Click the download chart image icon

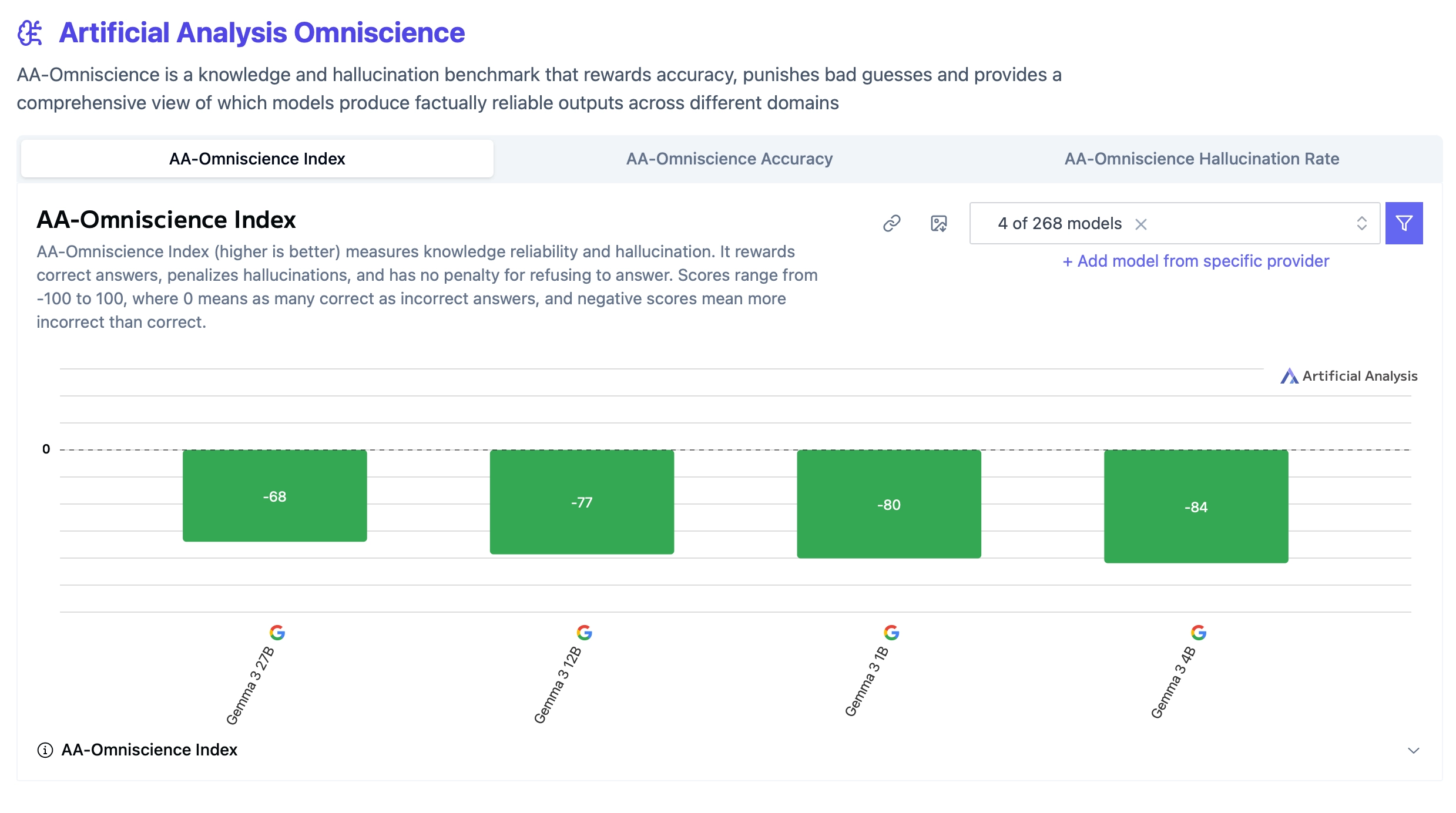938,223
